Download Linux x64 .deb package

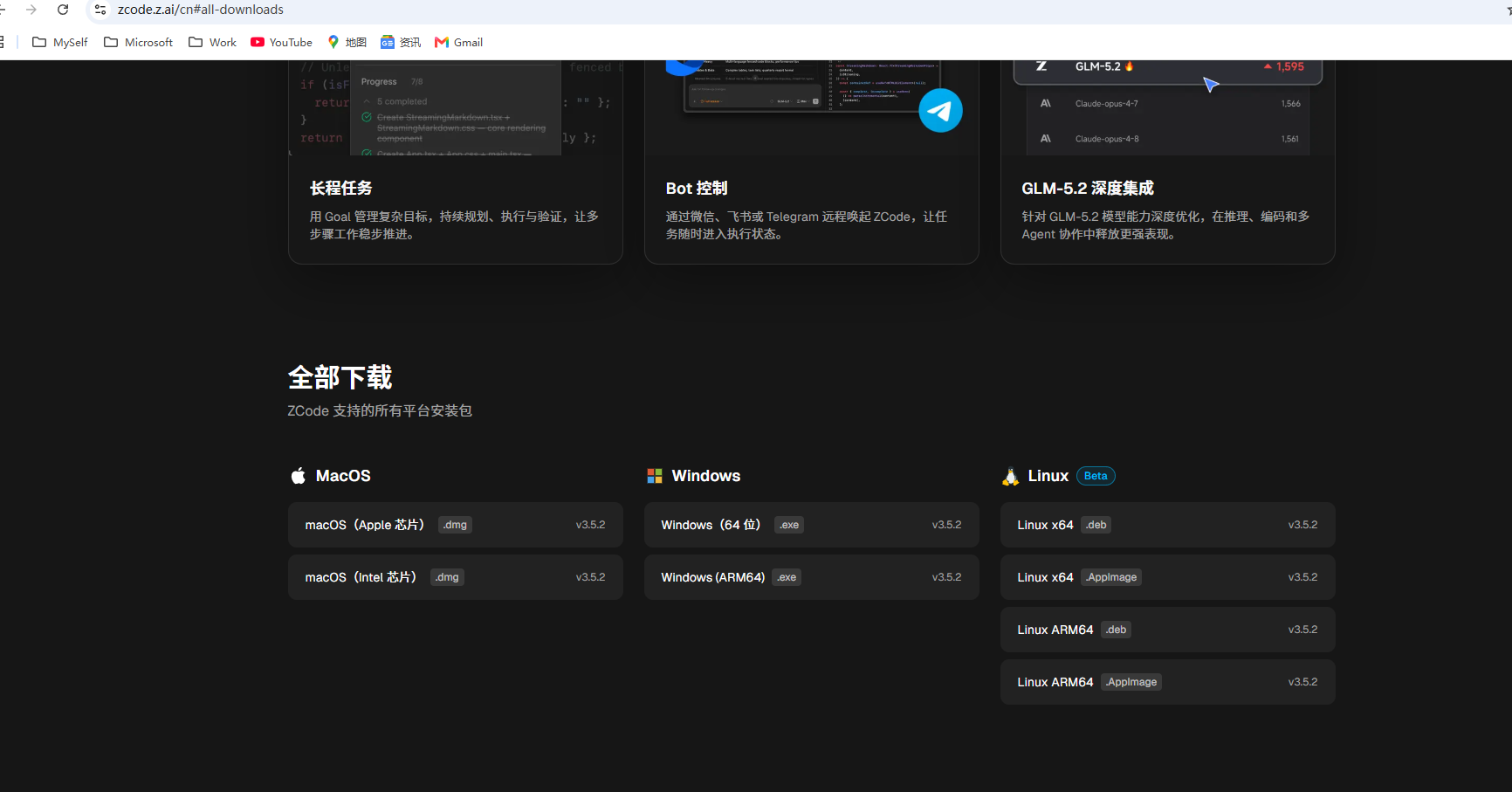pyautogui.click(x=1168, y=525)
